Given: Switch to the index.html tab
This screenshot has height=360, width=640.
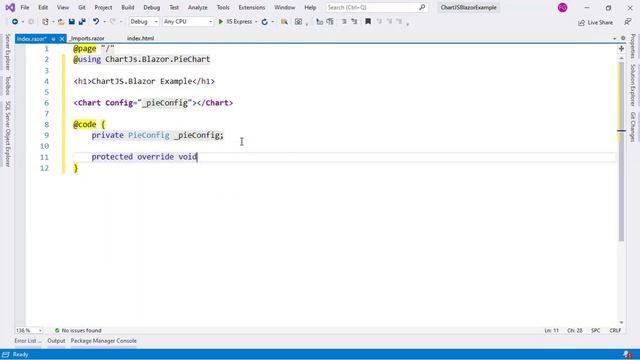Looking at the screenshot, I should (x=140, y=38).
